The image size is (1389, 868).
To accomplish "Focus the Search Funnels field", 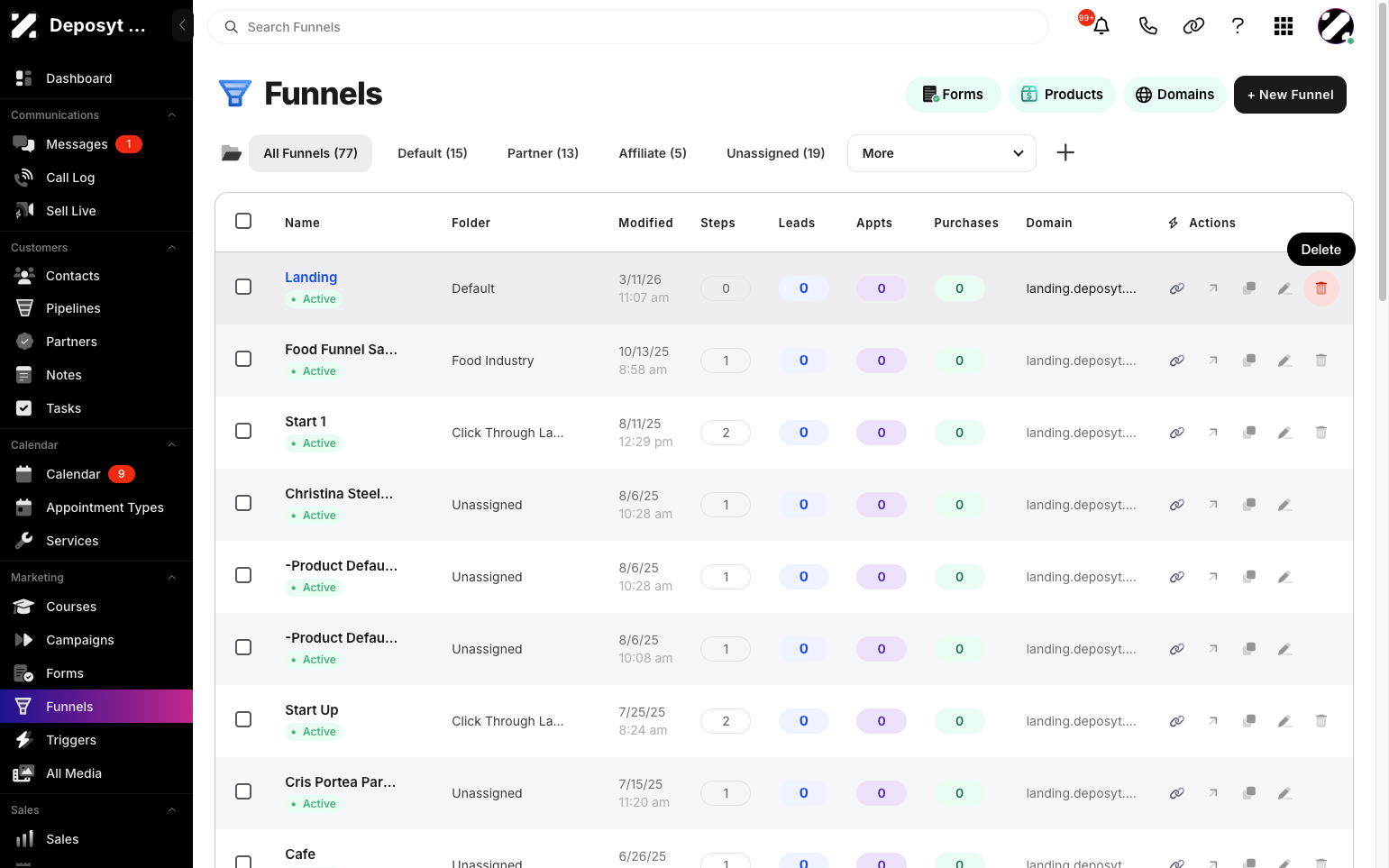I will [x=628, y=27].
